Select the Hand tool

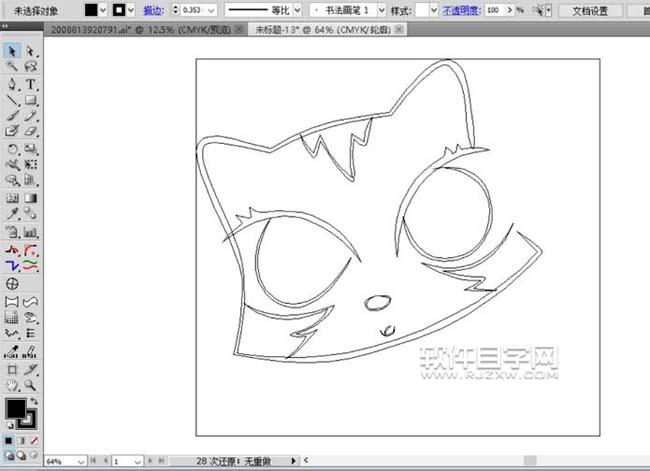12,384
